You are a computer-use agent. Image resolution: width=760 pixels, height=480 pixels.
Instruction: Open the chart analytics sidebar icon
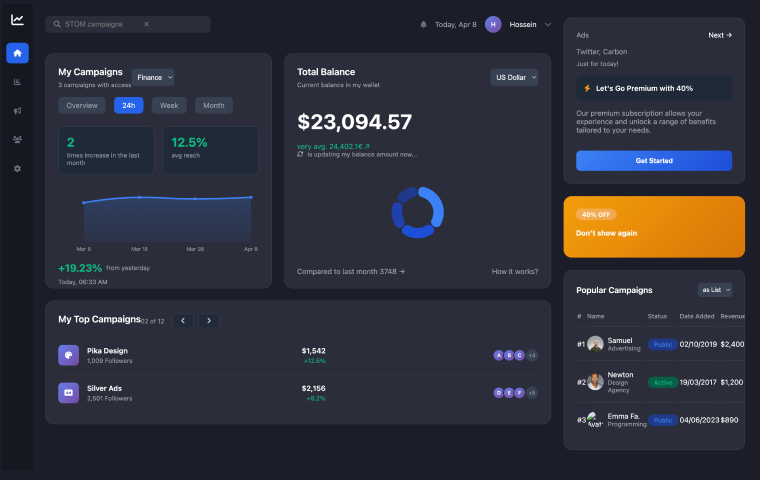coord(17,82)
